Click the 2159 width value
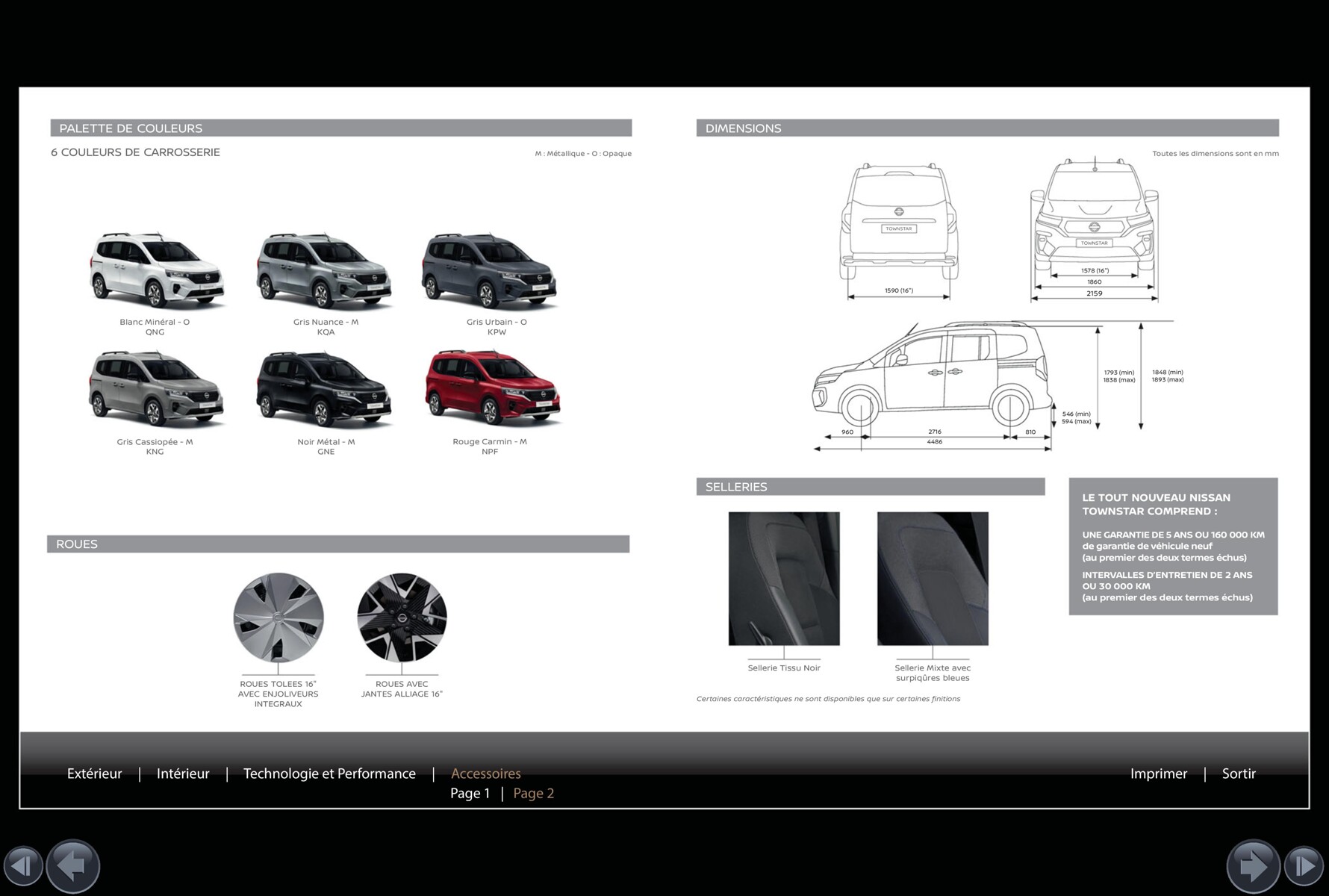The height and width of the screenshot is (896, 1329). [x=1095, y=293]
